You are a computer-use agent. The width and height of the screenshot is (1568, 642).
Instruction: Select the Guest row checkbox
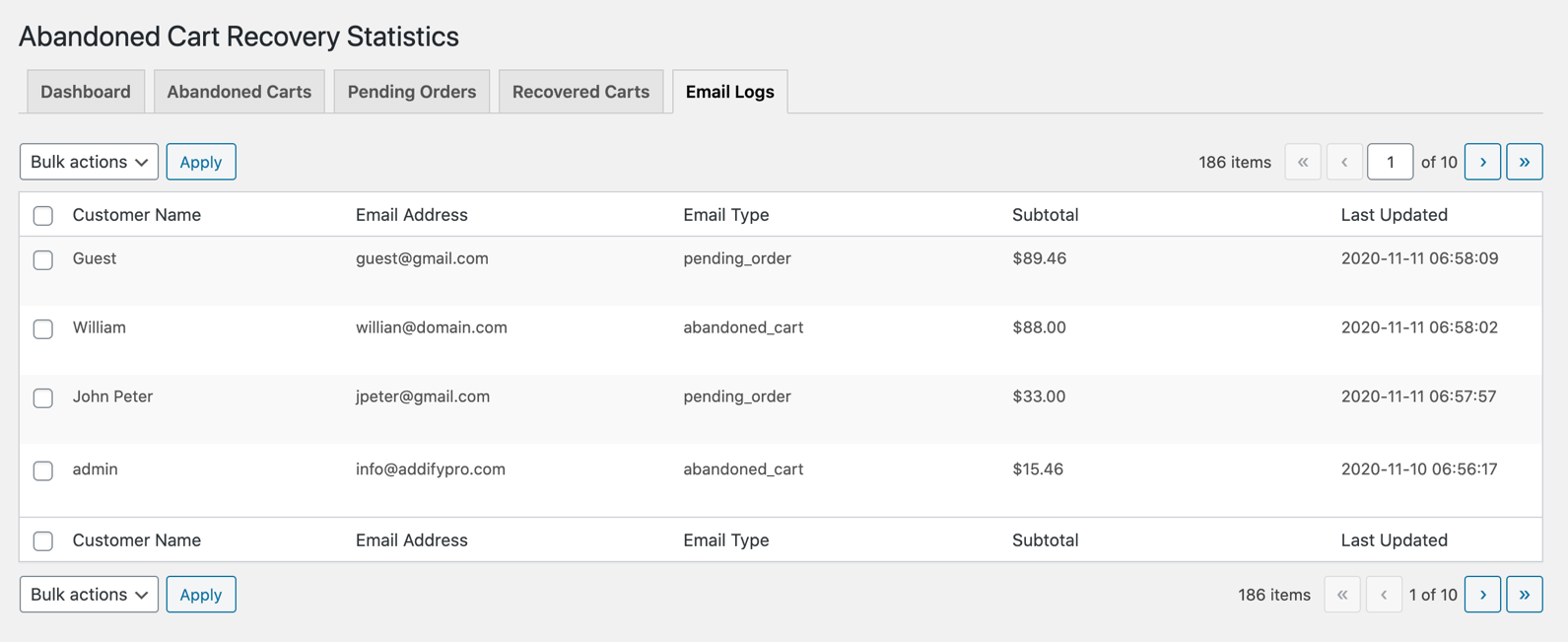pyautogui.click(x=43, y=260)
